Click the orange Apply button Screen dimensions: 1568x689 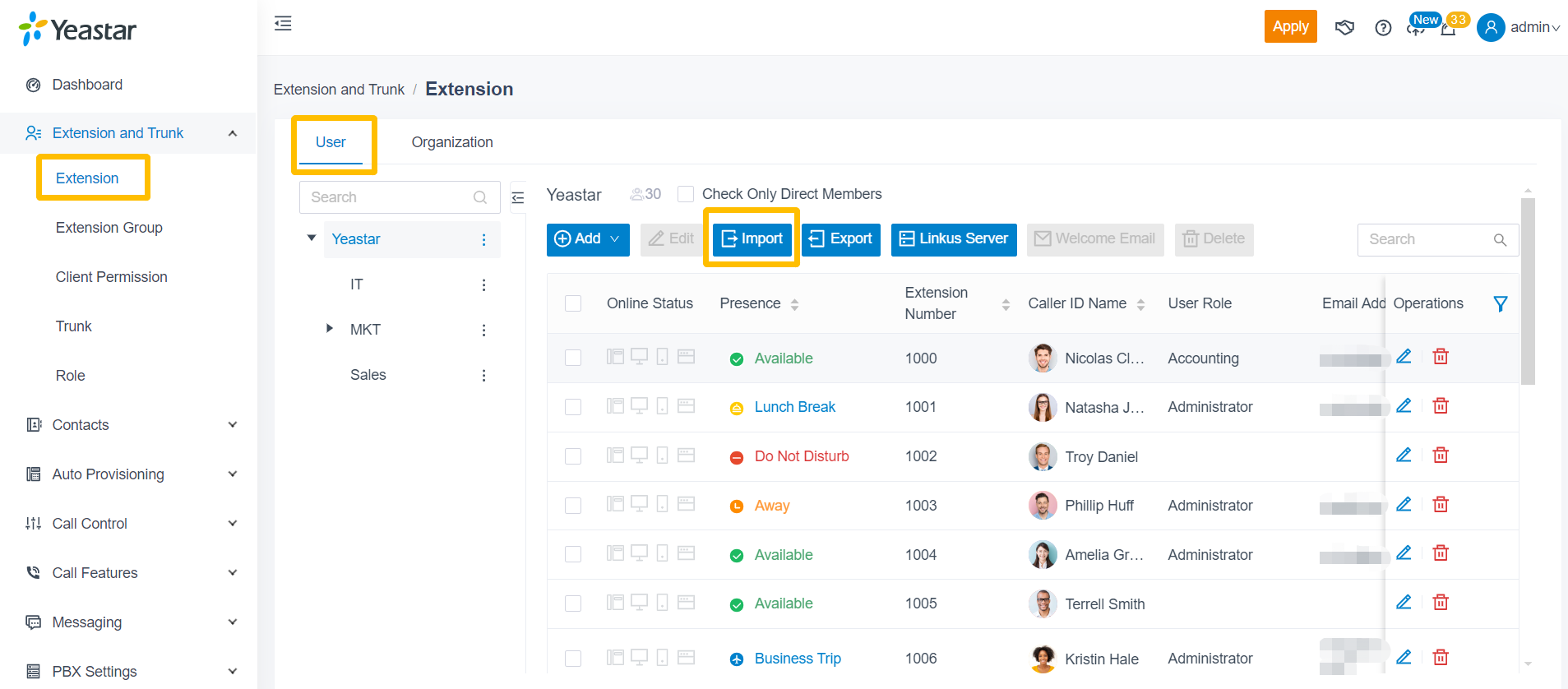[x=1290, y=27]
